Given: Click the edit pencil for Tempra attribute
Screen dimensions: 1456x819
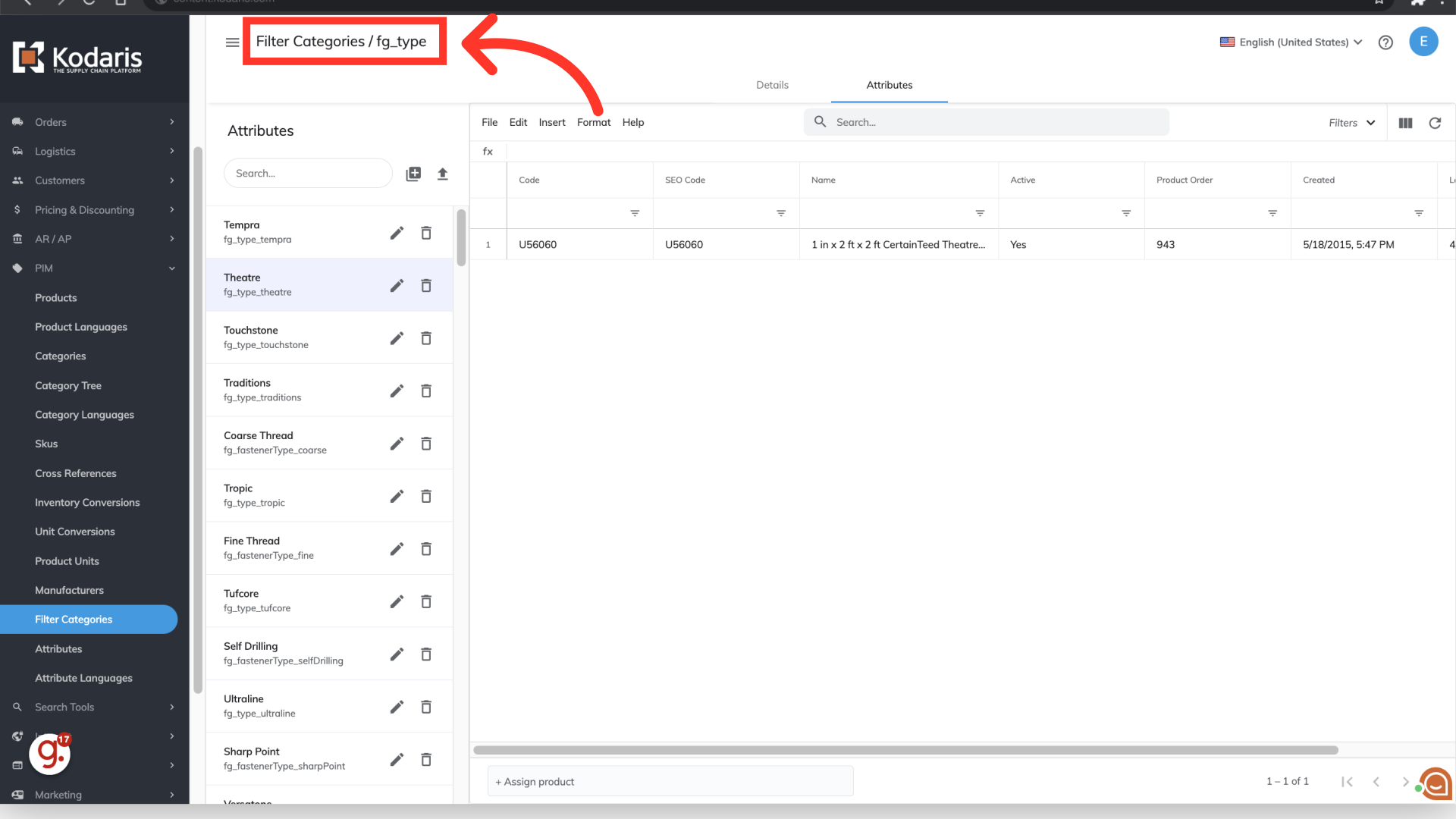Looking at the screenshot, I should coord(397,233).
